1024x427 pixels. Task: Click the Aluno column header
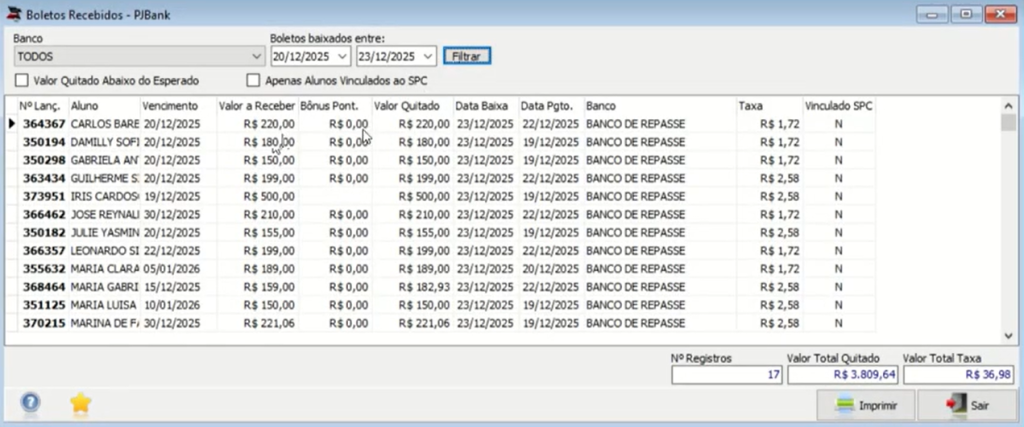[x=104, y=106]
